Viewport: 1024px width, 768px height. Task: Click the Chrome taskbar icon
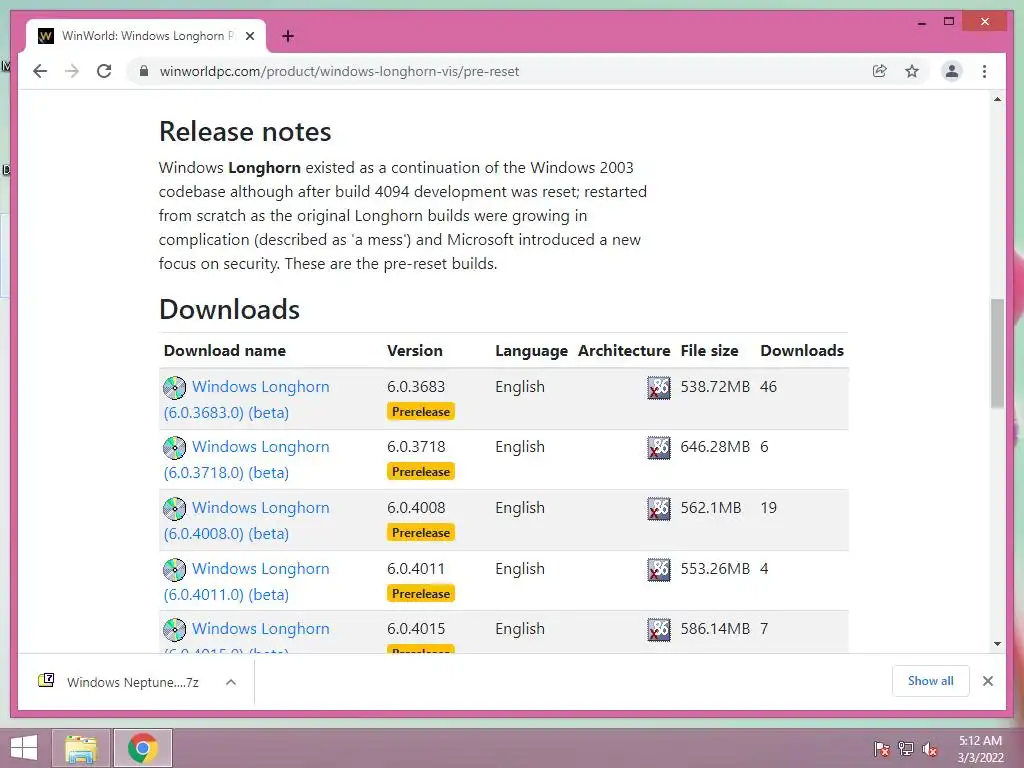143,748
